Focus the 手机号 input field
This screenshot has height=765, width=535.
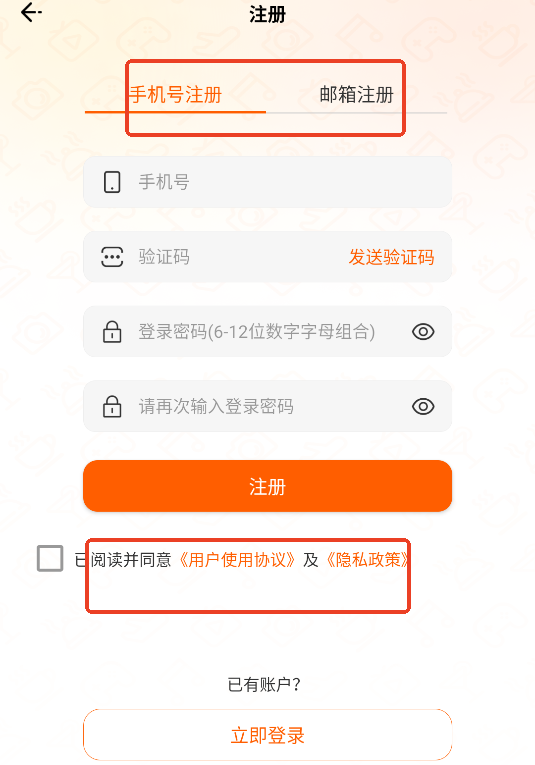[x=267, y=182]
